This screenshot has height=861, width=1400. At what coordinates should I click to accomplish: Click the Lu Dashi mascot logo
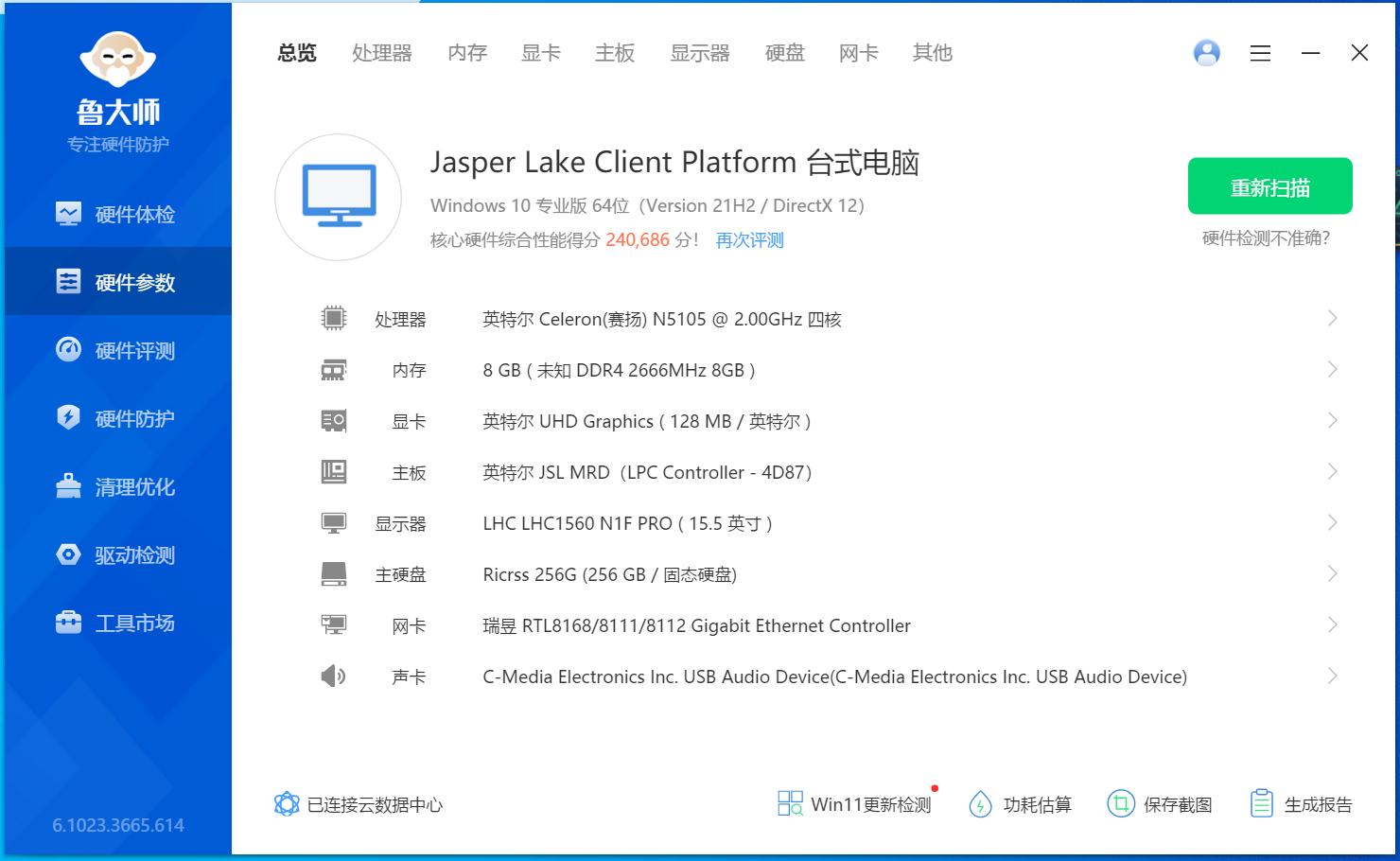tap(117, 61)
